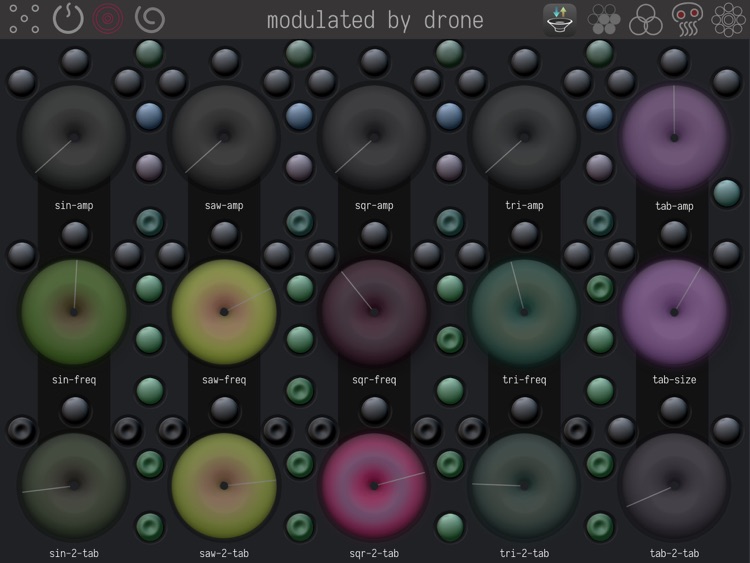
Task: Click dark button directly above sqr-freq knob
Action: pyautogui.click(x=375, y=235)
